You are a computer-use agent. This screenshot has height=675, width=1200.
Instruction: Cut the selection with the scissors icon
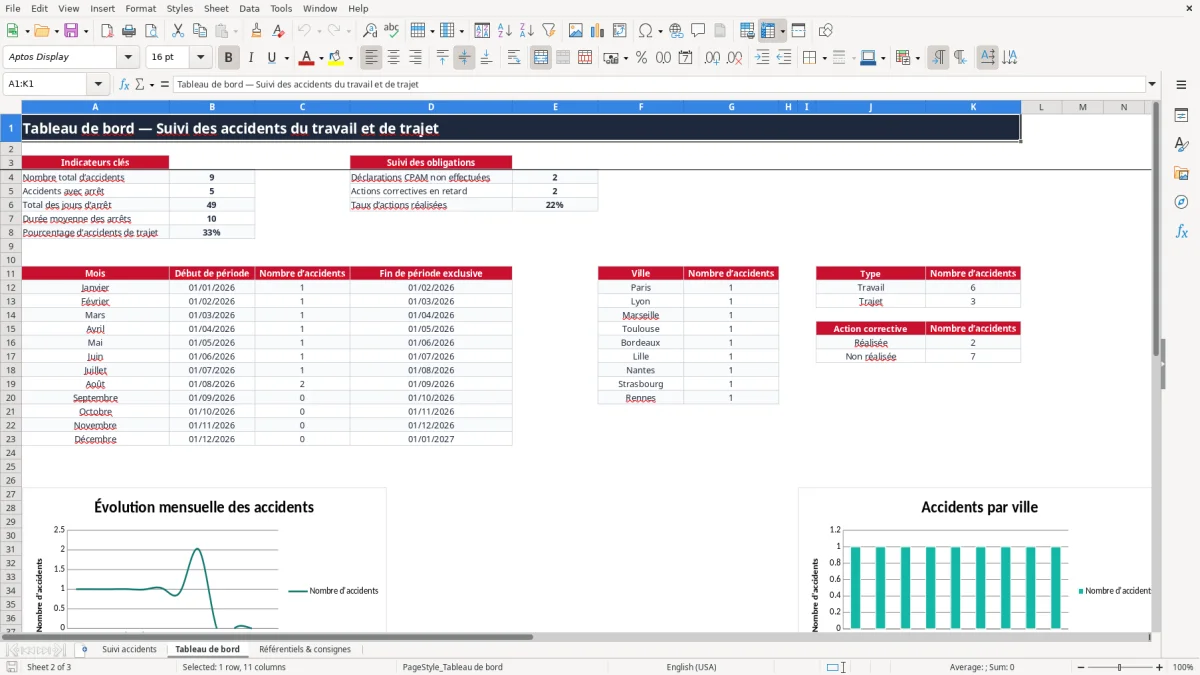pyautogui.click(x=177, y=31)
